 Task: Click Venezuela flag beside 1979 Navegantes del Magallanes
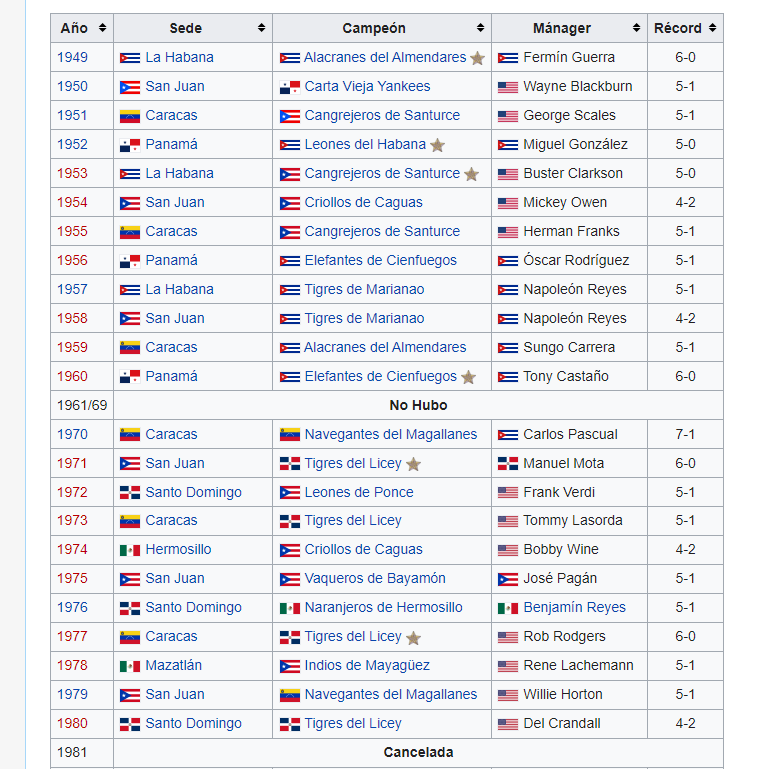[290, 695]
